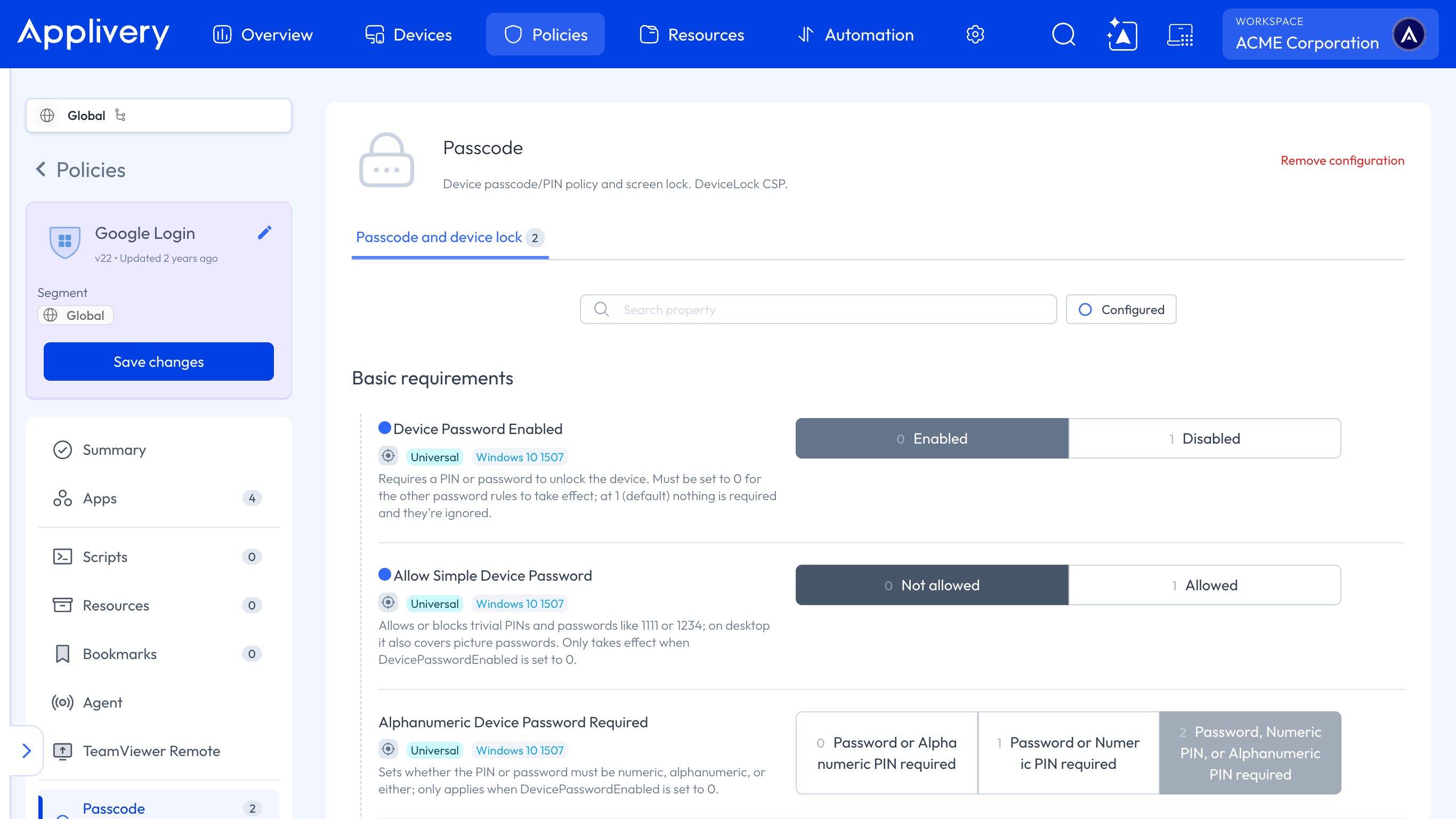Open Apps section in sidebar
The height and width of the screenshot is (819, 1456).
[x=159, y=499]
